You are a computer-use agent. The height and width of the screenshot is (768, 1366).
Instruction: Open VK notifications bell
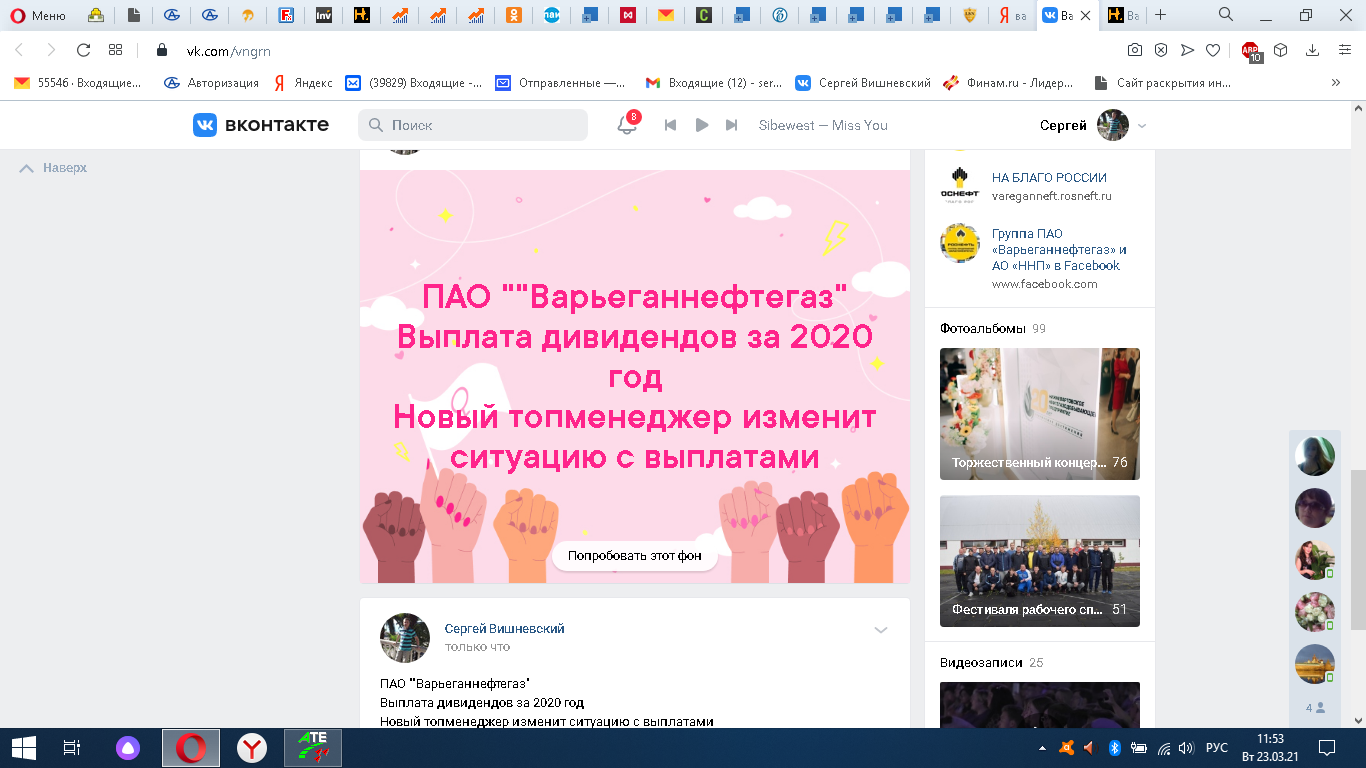(x=627, y=125)
